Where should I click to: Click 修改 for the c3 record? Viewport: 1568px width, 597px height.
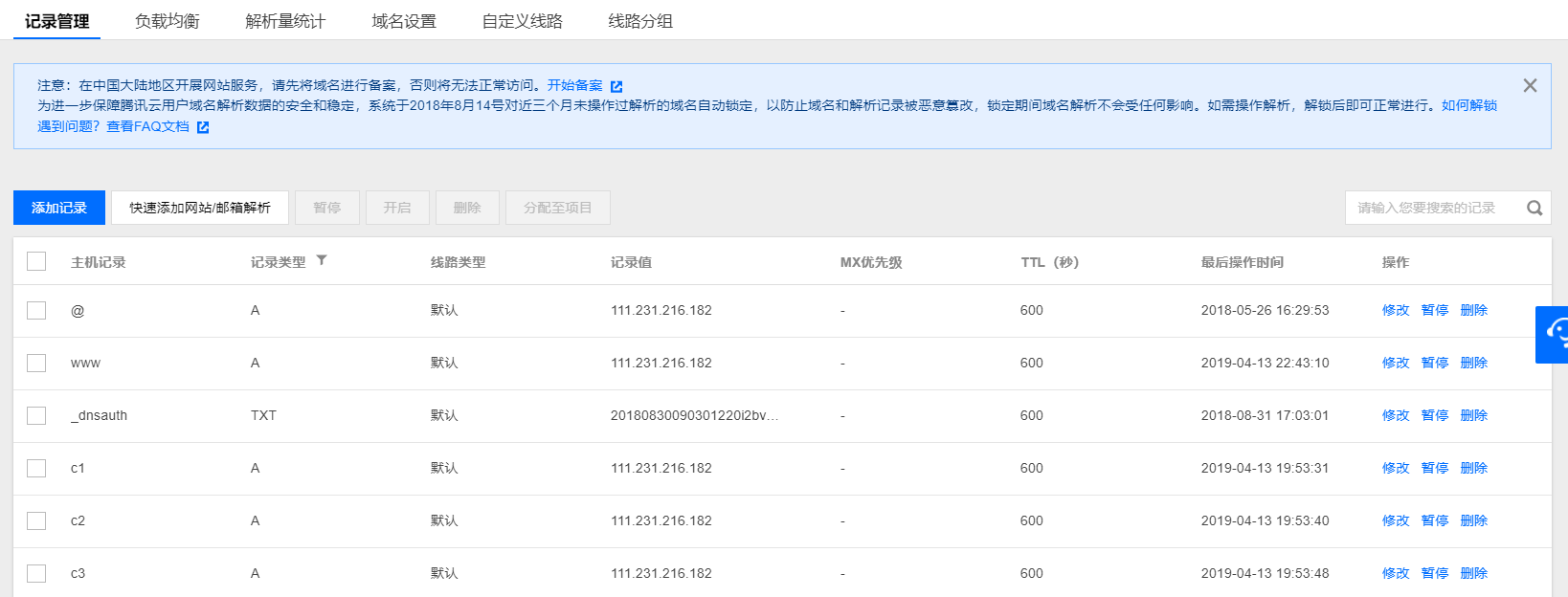1396,573
